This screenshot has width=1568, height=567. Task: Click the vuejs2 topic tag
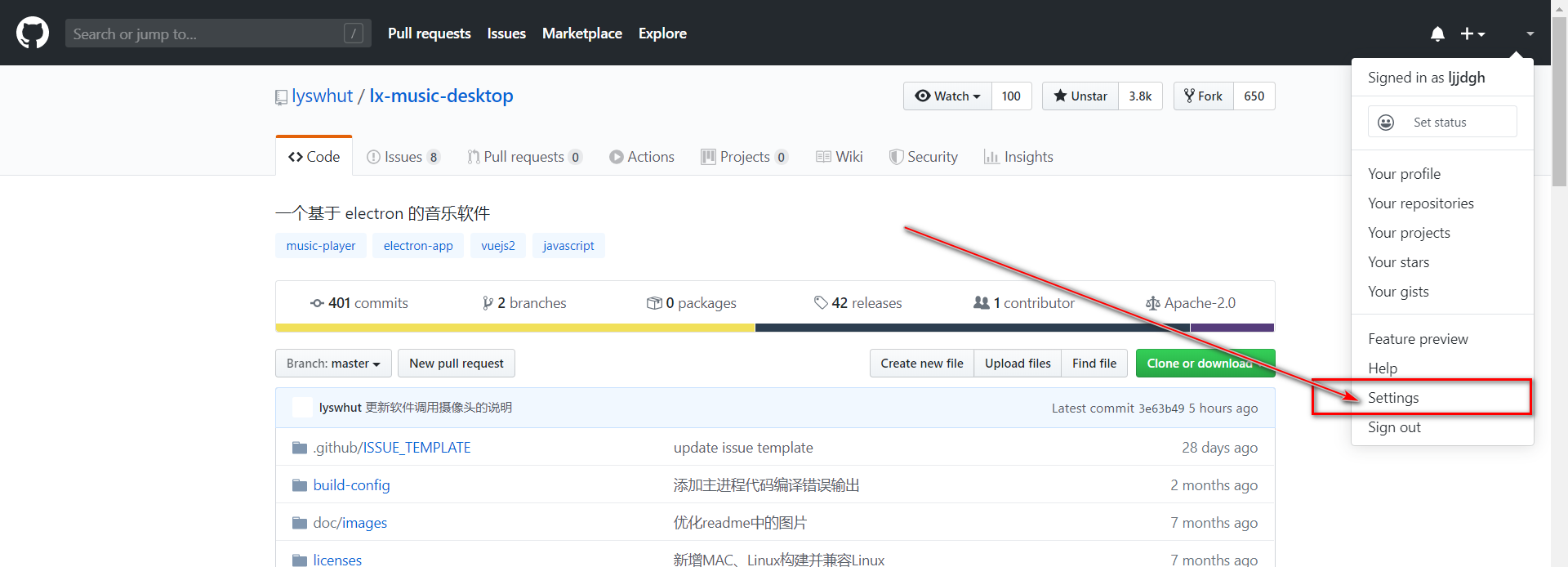pos(498,246)
